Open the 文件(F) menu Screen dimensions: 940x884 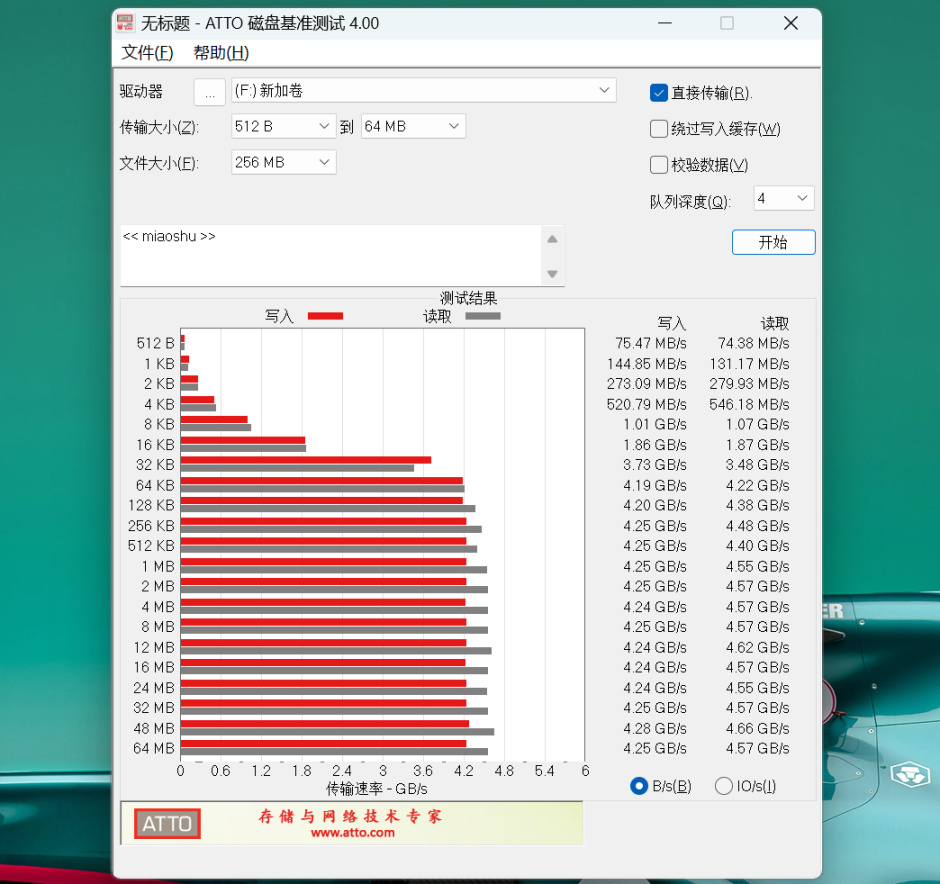point(147,53)
